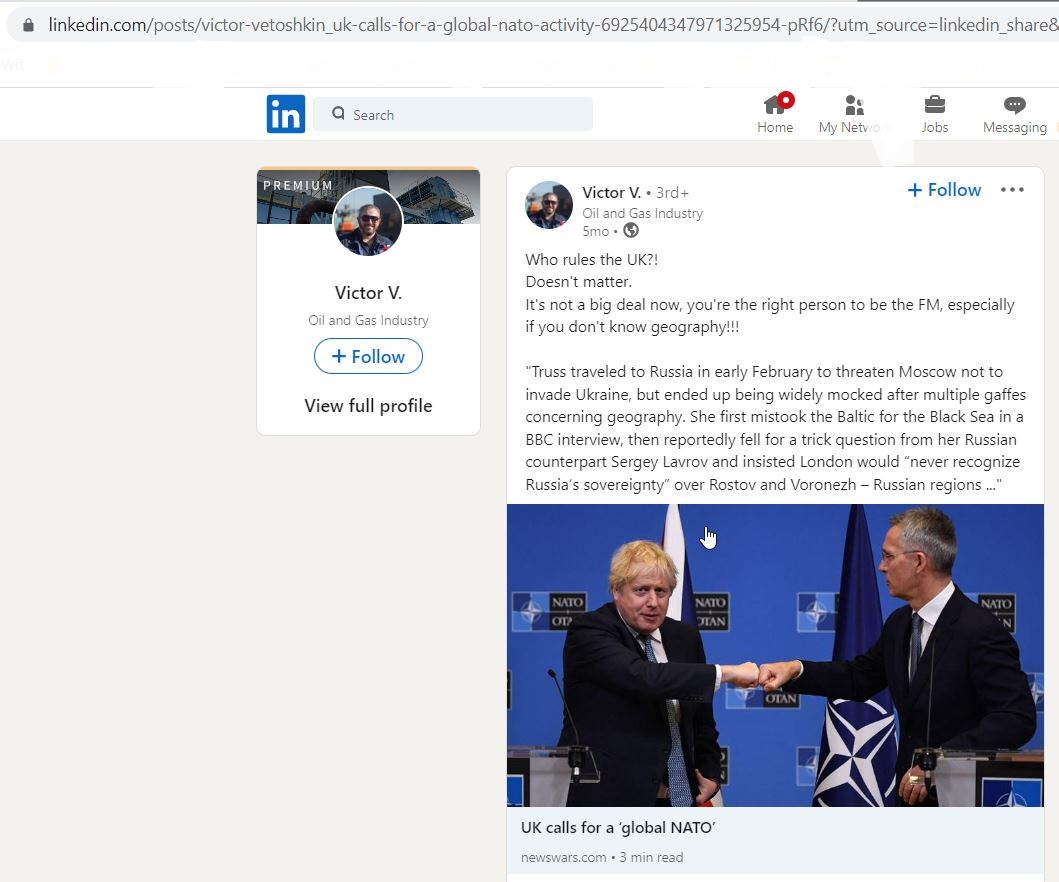Click newswars.com source text

[563, 858]
